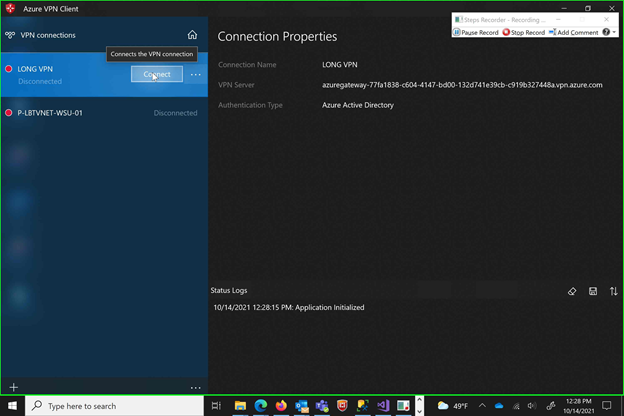Save status logs with the disk icon

click(593, 291)
